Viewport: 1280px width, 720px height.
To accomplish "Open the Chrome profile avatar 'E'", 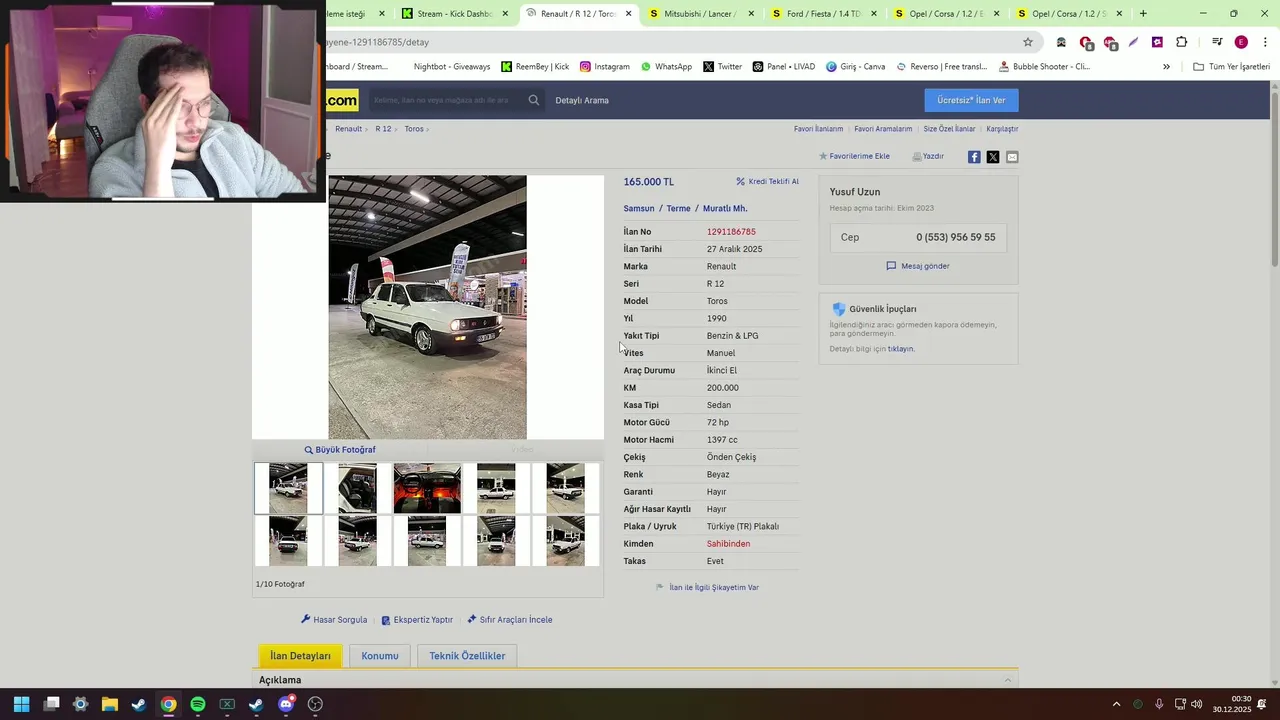I will tap(1241, 42).
